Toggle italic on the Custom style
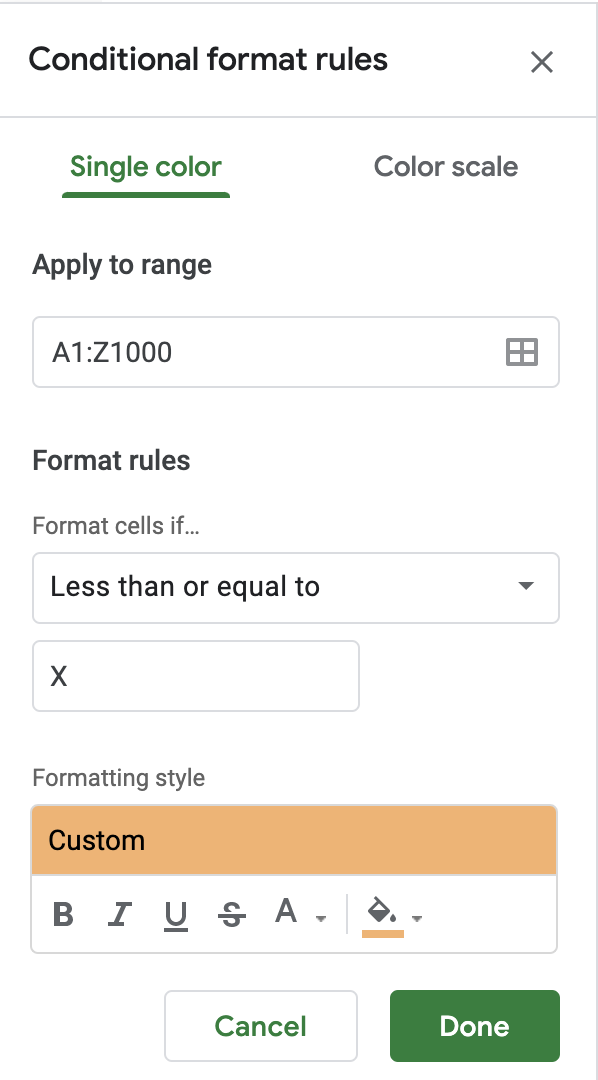This screenshot has width=598, height=1080. click(118, 913)
